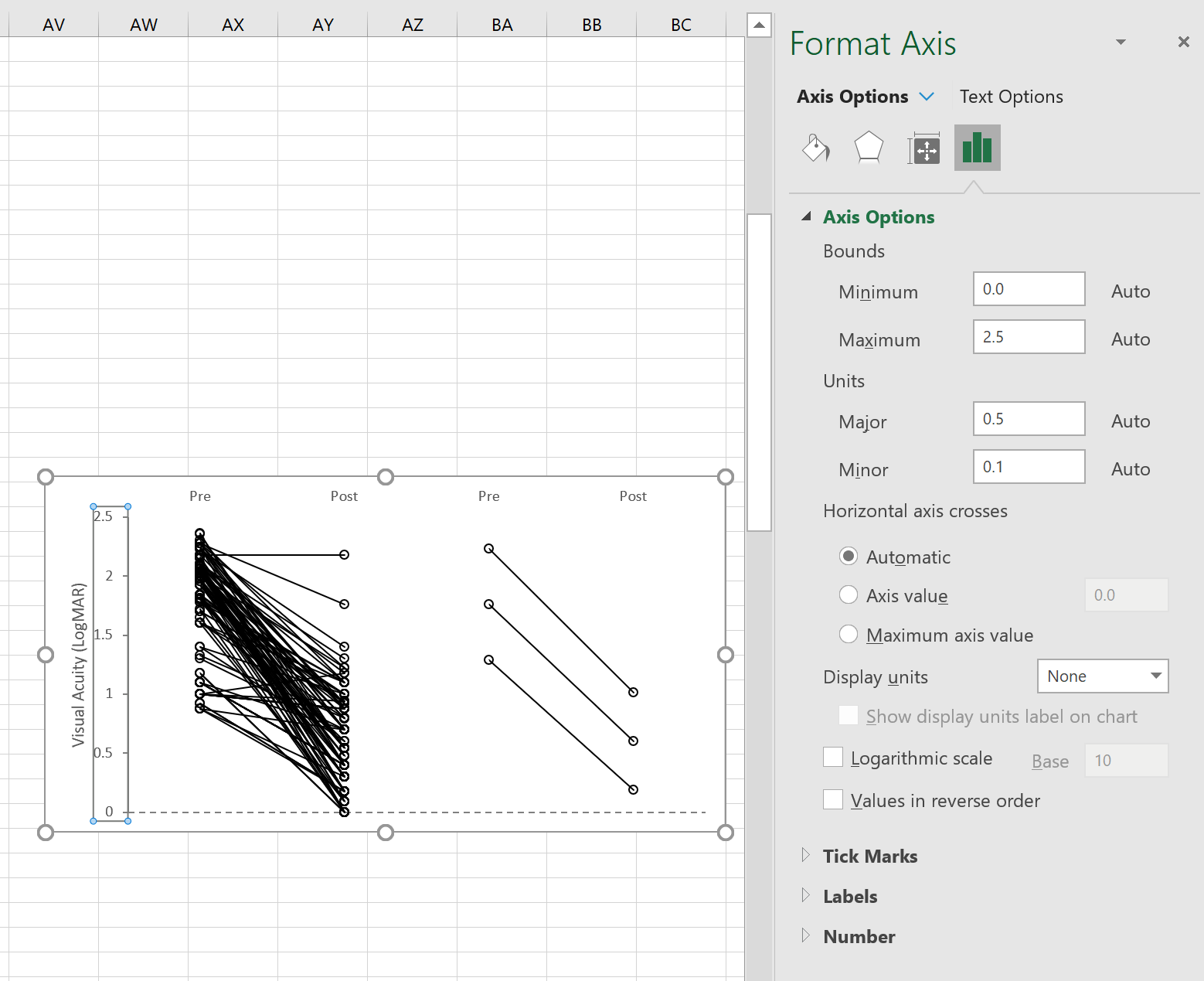Screen dimensions: 1204x981
Task: Check Values in reverse order
Action: coord(832,799)
